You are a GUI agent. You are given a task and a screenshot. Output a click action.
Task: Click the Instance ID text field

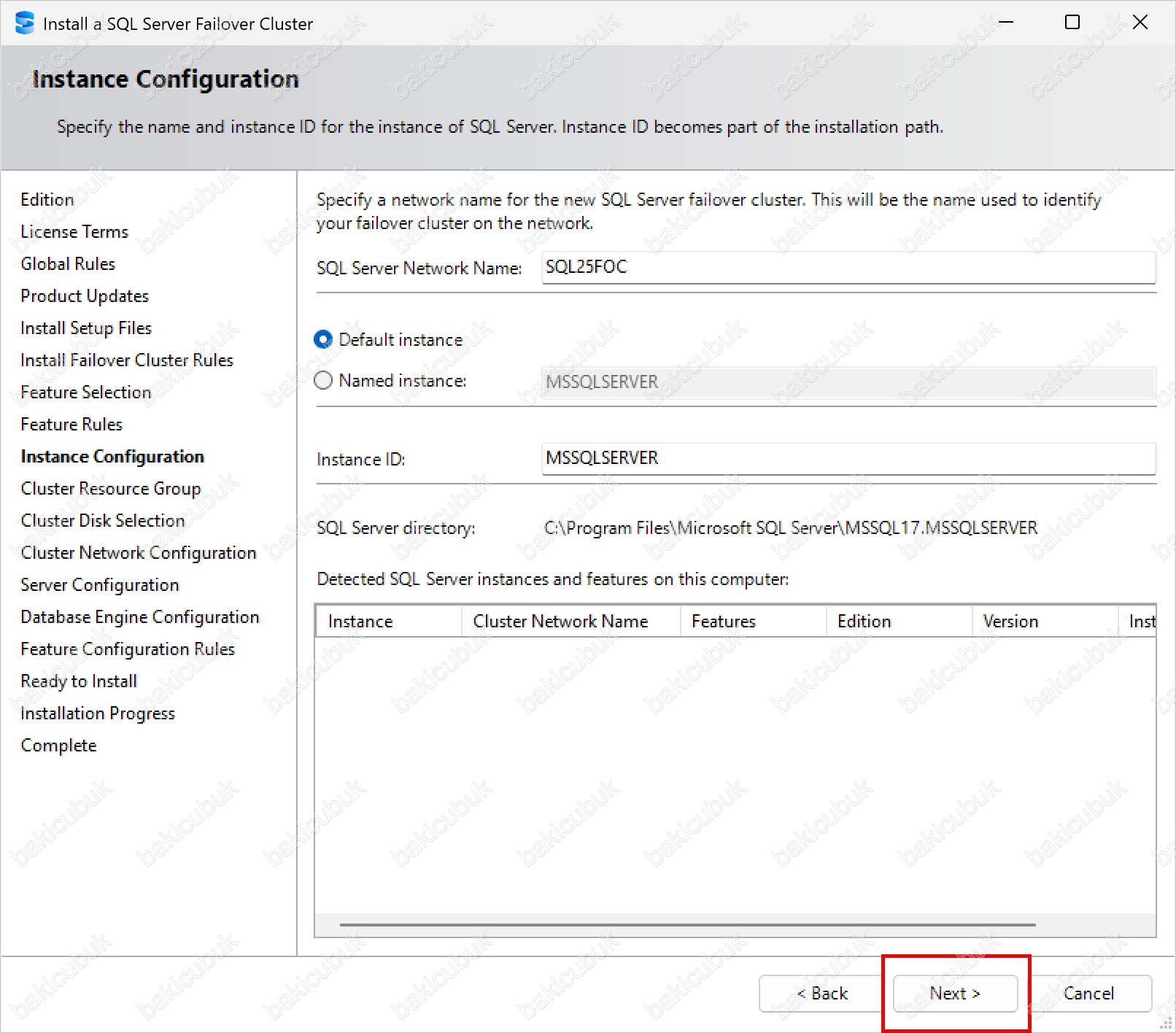point(848,459)
